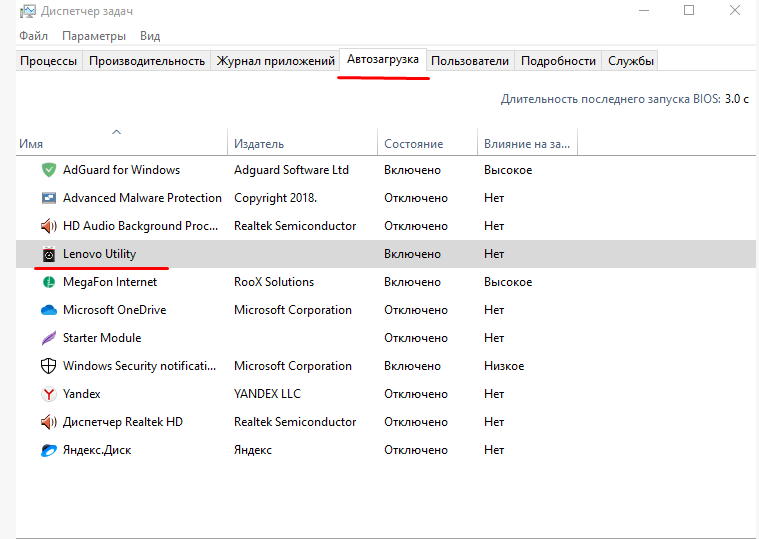
Task: Click the HD Audio Background speaker icon
Action: [x=49, y=226]
